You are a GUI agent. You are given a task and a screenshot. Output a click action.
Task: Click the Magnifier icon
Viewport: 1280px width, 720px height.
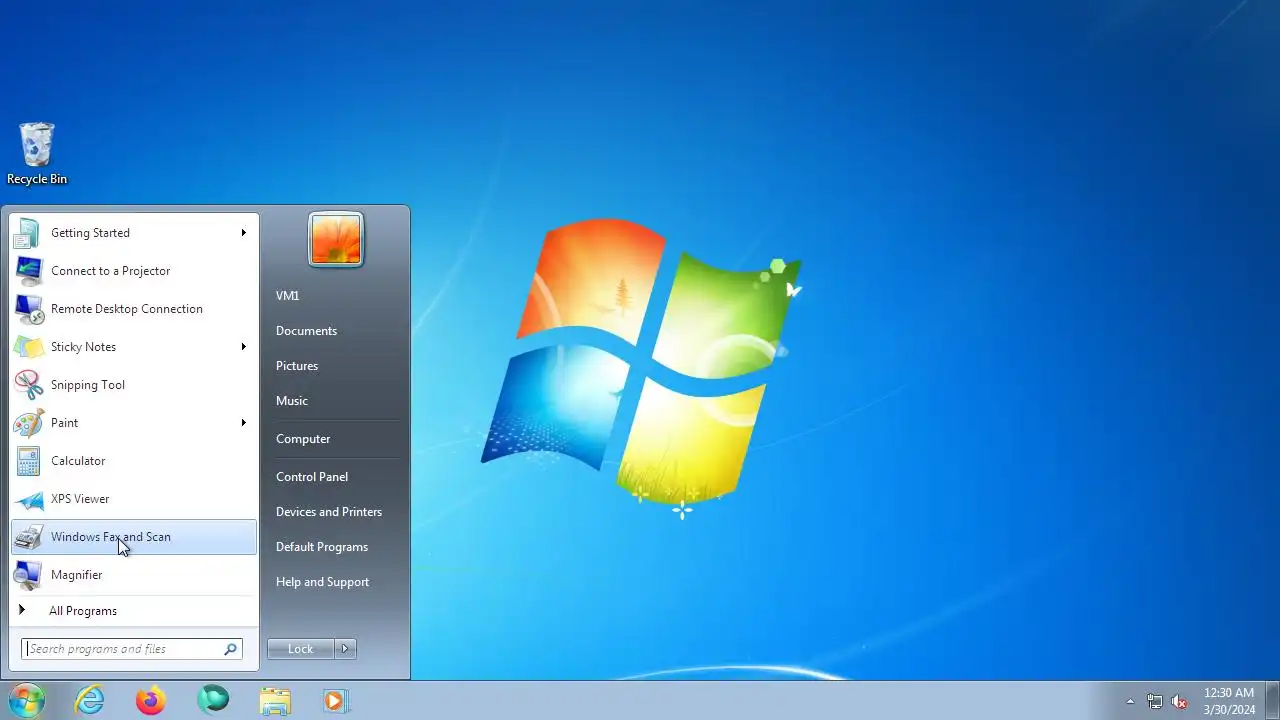28,575
